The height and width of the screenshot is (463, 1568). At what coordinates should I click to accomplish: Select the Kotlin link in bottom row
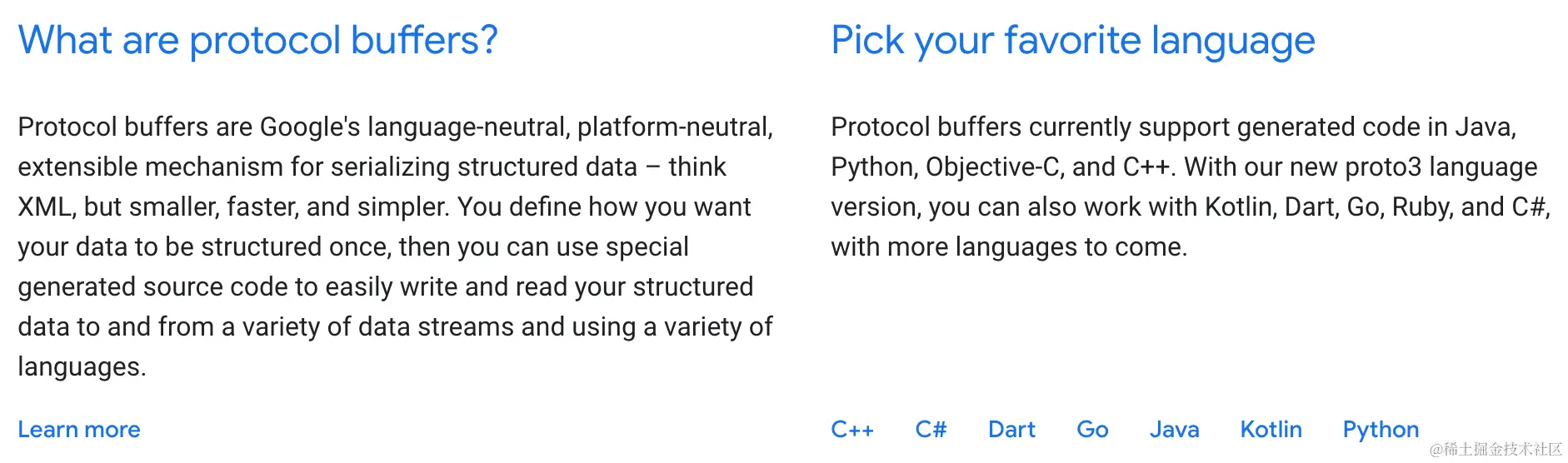tap(1271, 430)
